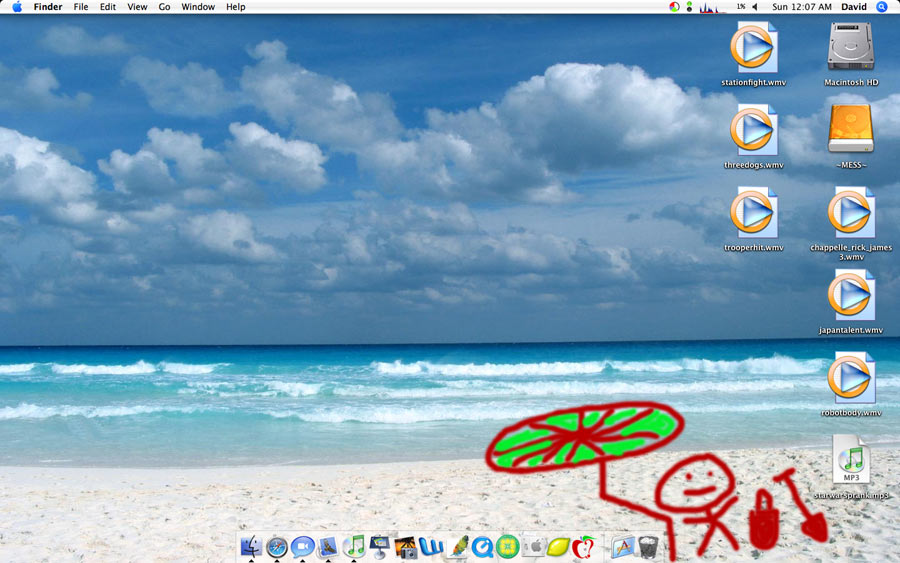Open the David user switching menu

point(854,7)
